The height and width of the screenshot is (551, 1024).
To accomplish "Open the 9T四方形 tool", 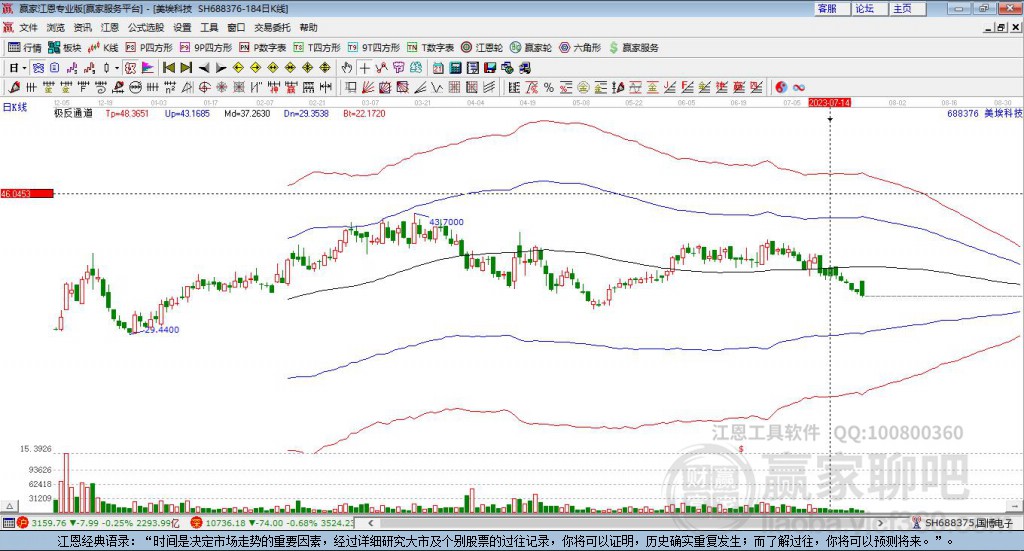I will [x=374, y=48].
